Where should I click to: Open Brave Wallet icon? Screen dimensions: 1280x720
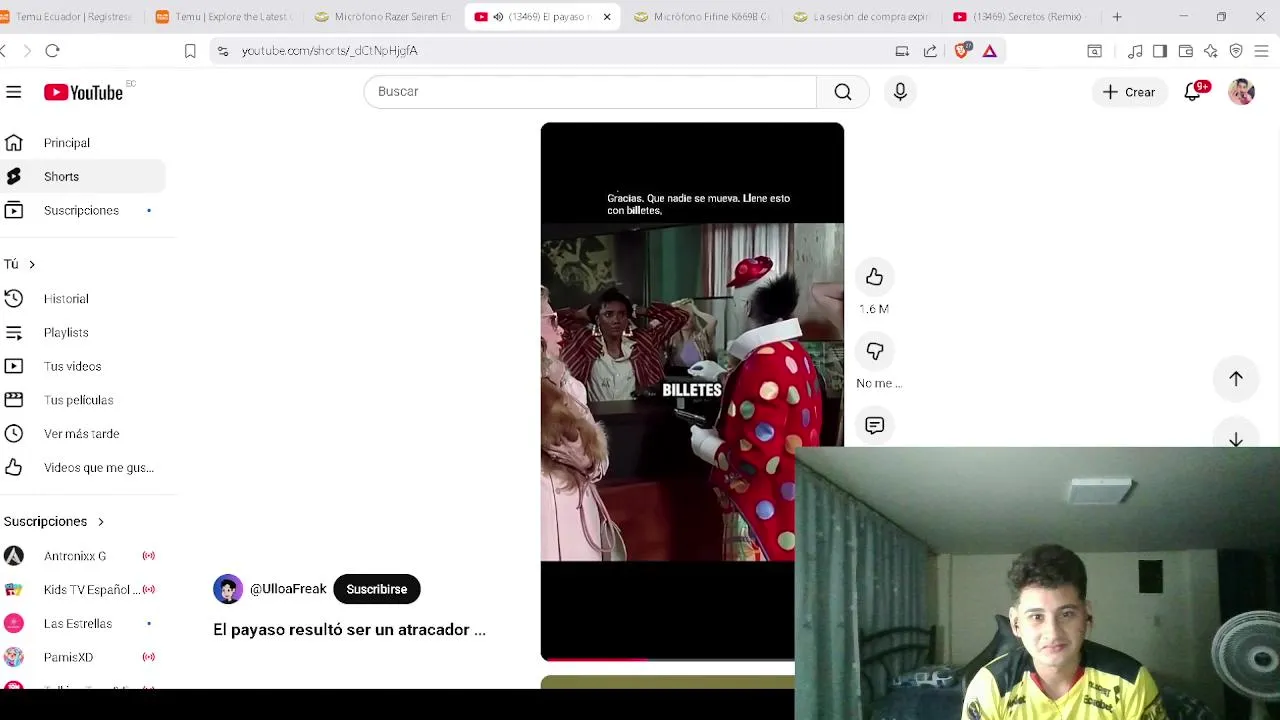pyautogui.click(x=1186, y=51)
